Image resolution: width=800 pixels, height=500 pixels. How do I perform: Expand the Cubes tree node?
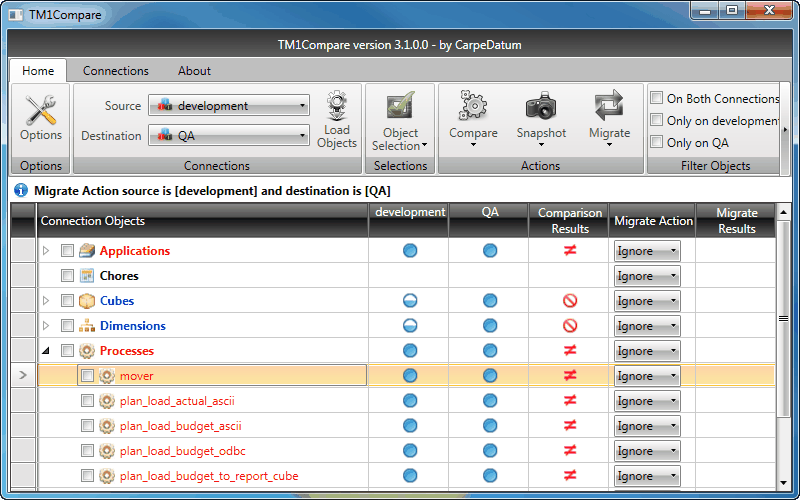pos(46,301)
